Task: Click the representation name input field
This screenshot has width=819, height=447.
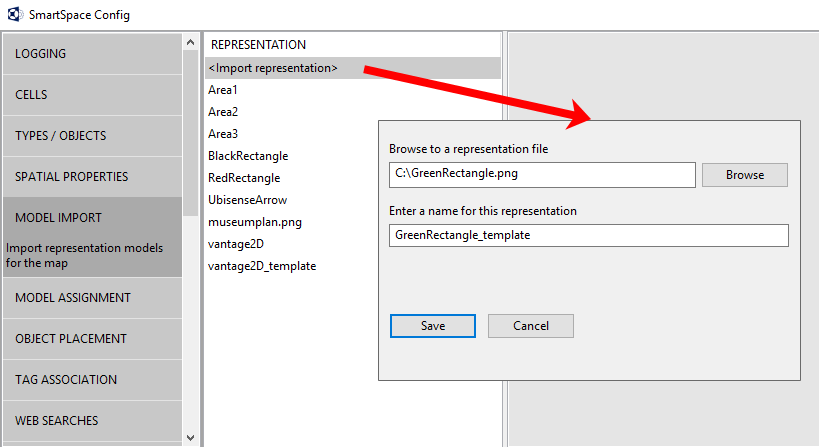Action: [589, 236]
